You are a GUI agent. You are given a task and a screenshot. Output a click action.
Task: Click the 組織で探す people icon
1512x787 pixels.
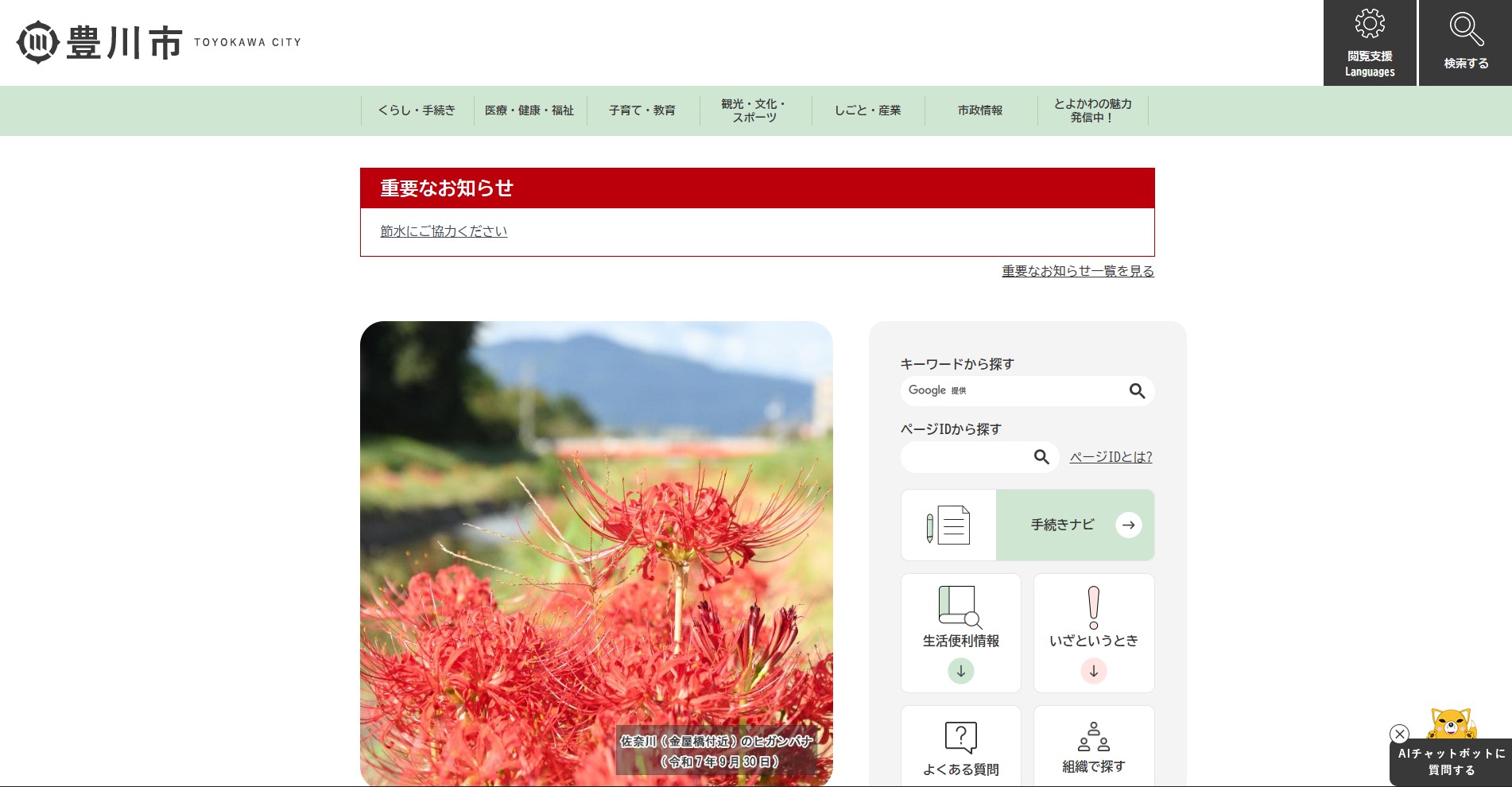[x=1094, y=737]
